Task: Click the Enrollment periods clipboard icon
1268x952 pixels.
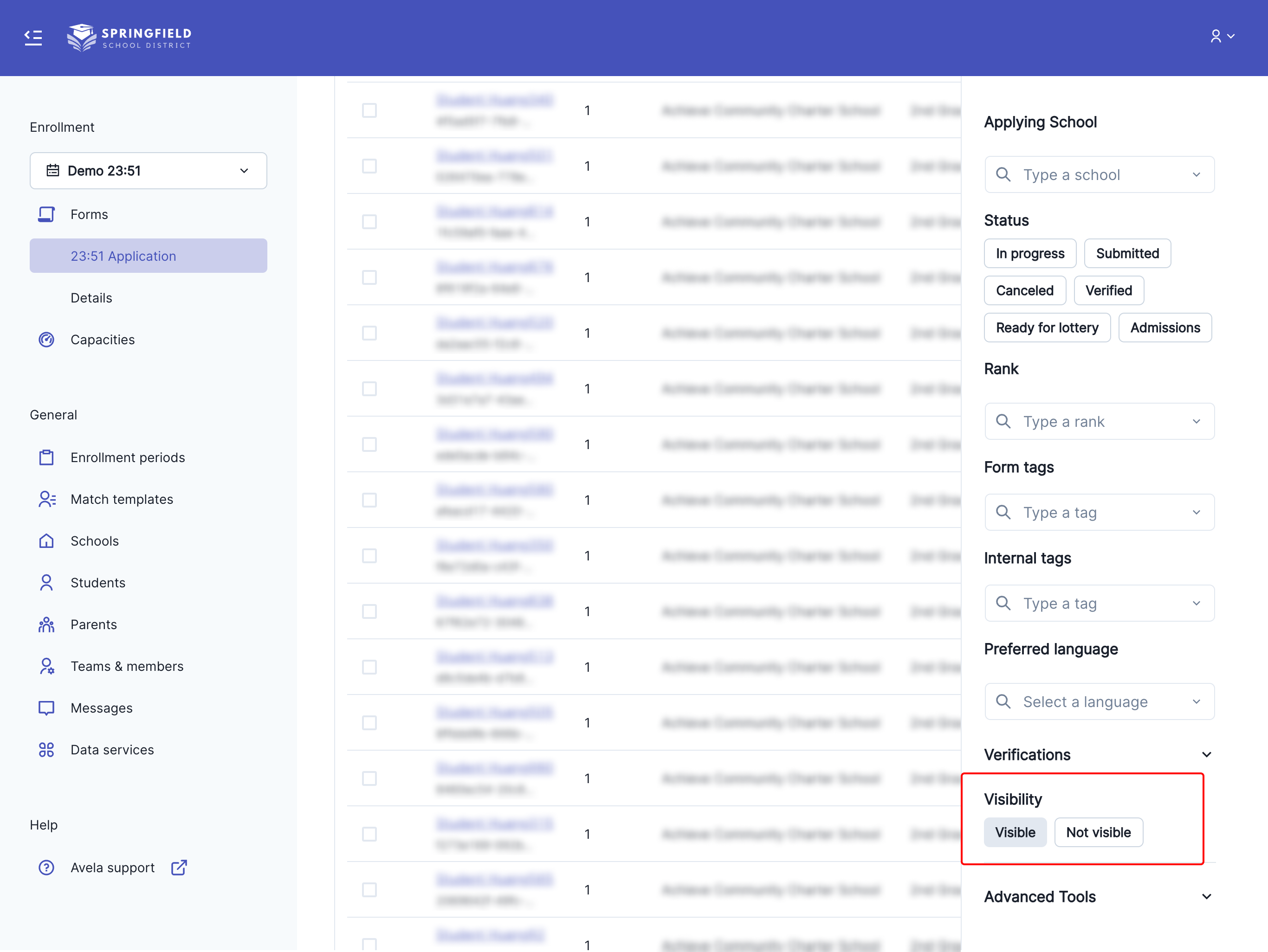Action: click(46, 457)
